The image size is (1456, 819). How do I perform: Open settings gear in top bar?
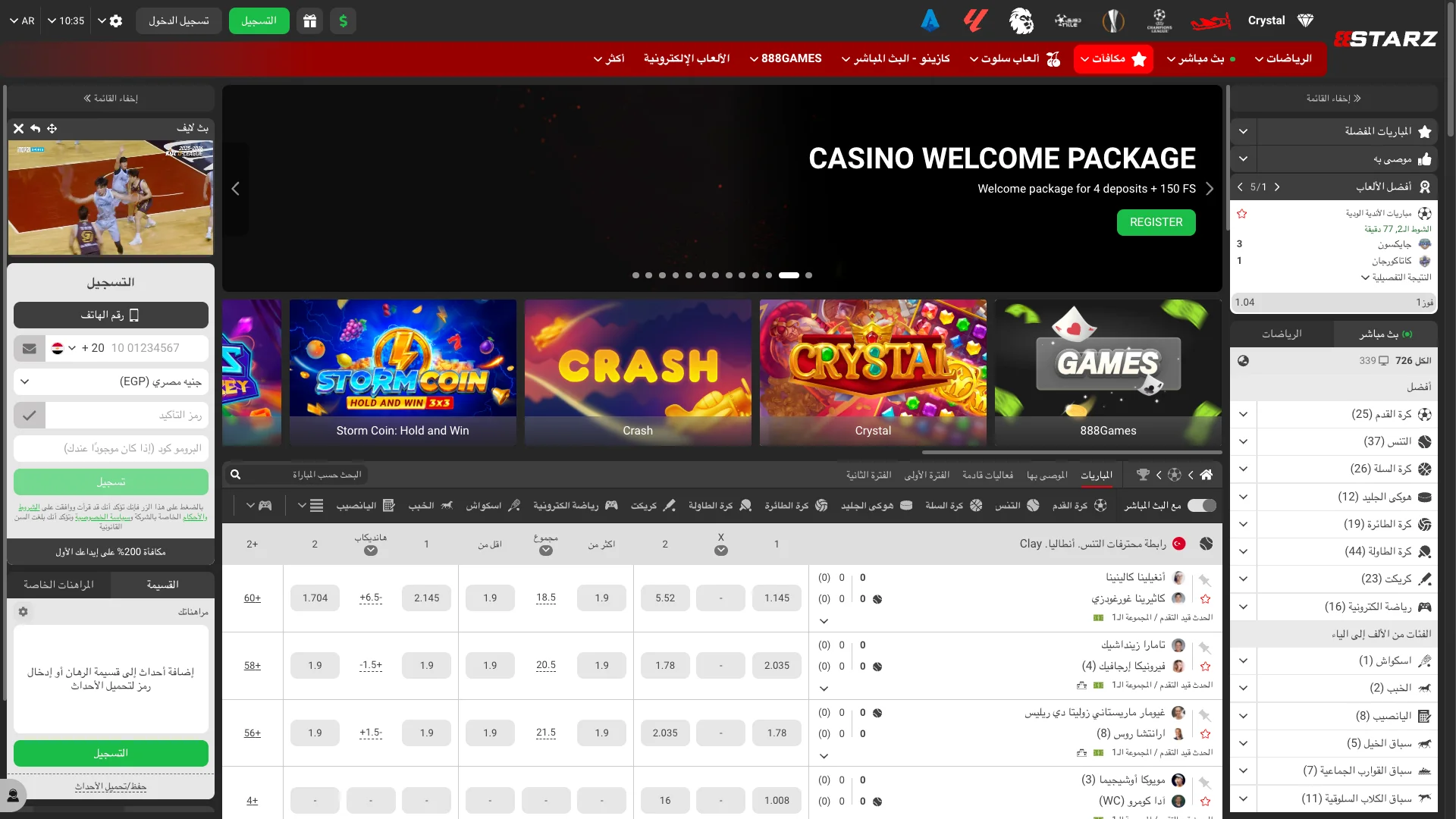pos(116,21)
